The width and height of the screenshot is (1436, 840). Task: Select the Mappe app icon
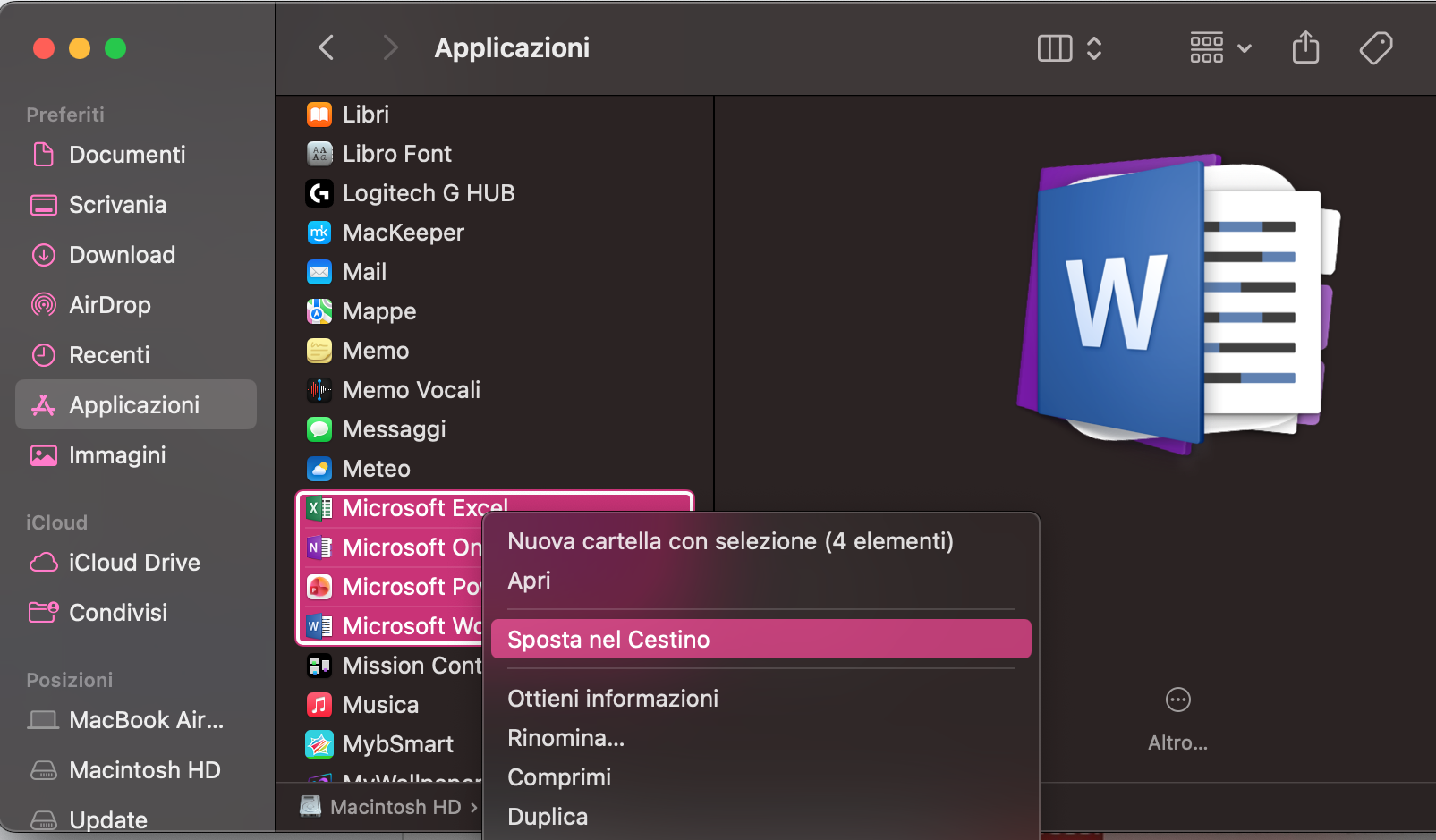[x=319, y=311]
